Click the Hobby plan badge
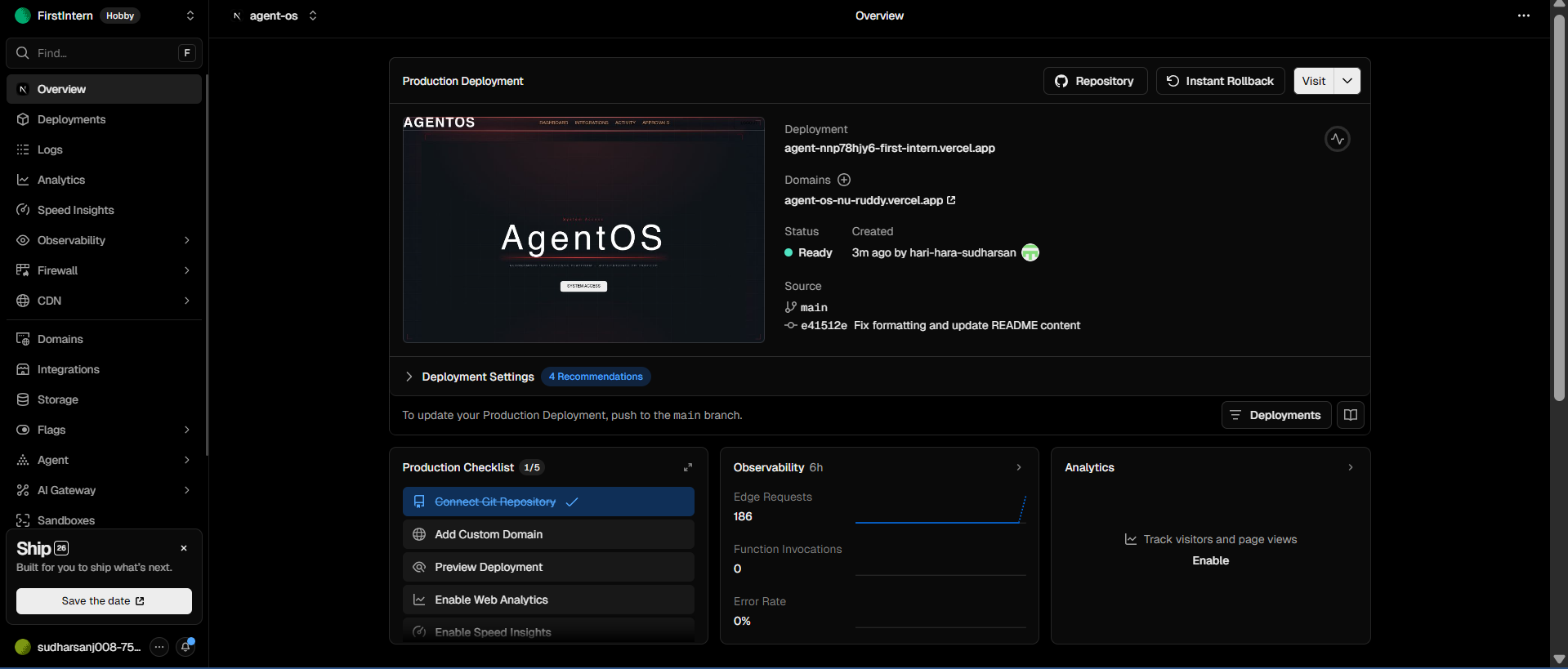Viewport: 1568px width, 669px height. coord(120,16)
